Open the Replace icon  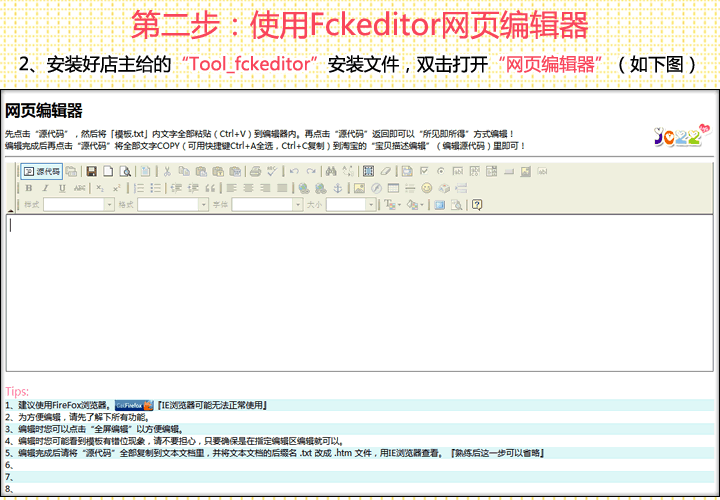(348, 171)
